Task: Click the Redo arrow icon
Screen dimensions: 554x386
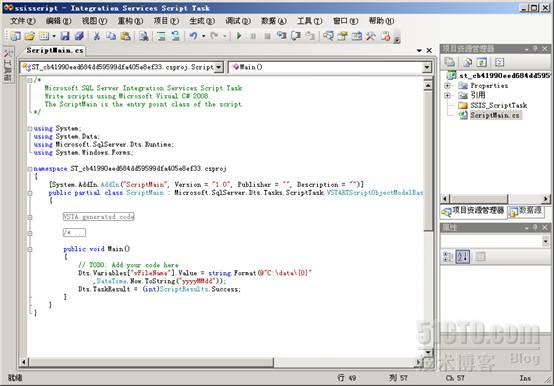Action: coord(214,36)
